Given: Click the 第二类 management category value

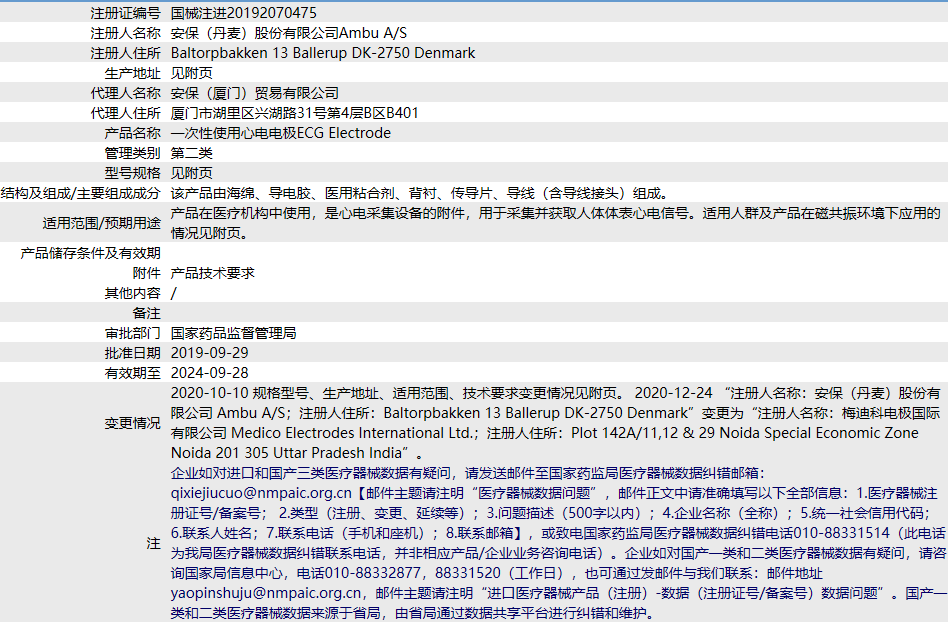Looking at the screenshot, I should [x=191, y=153].
